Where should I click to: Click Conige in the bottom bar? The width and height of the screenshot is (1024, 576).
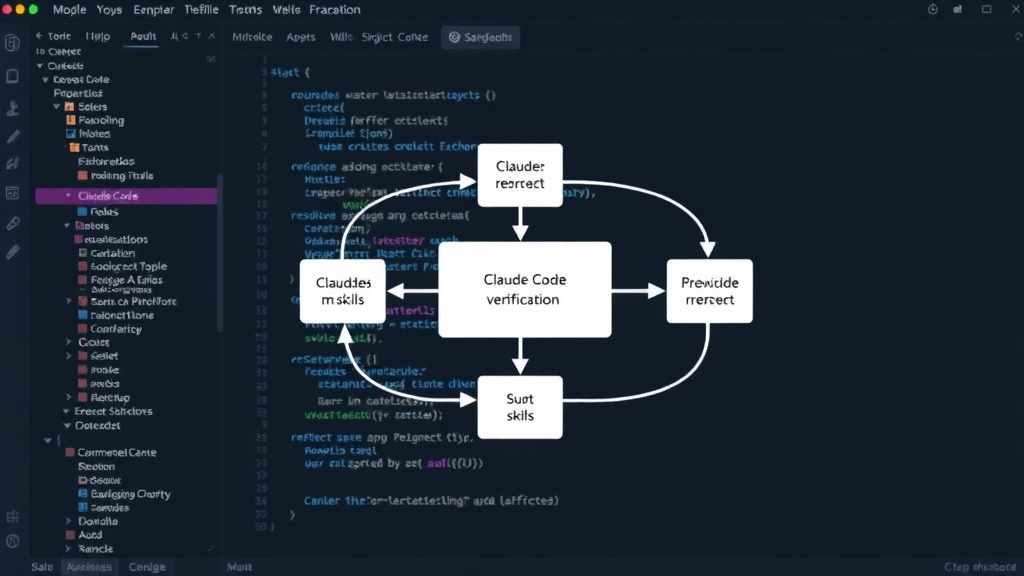tap(147, 567)
